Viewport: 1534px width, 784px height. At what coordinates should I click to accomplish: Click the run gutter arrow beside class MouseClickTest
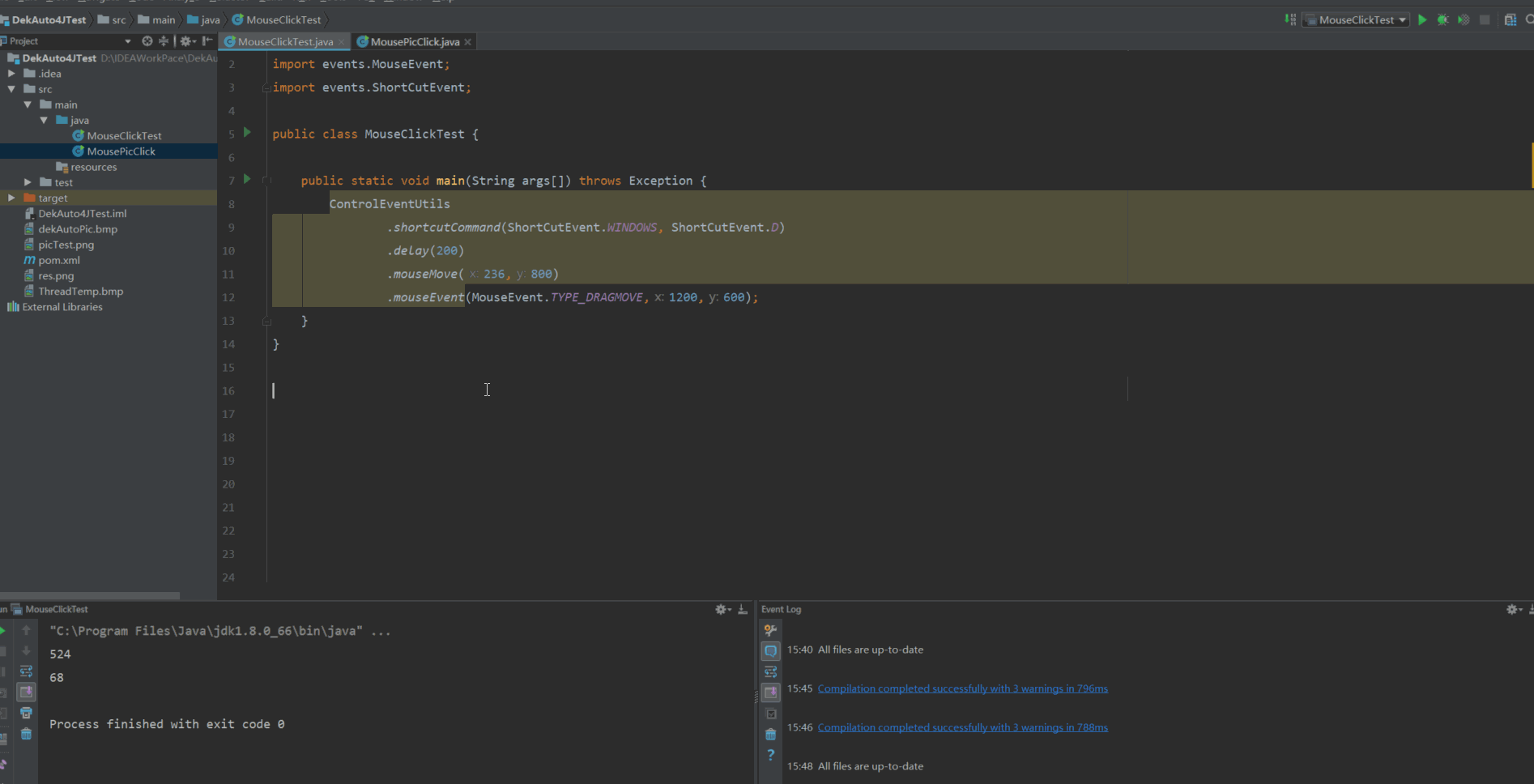(x=248, y=132)
